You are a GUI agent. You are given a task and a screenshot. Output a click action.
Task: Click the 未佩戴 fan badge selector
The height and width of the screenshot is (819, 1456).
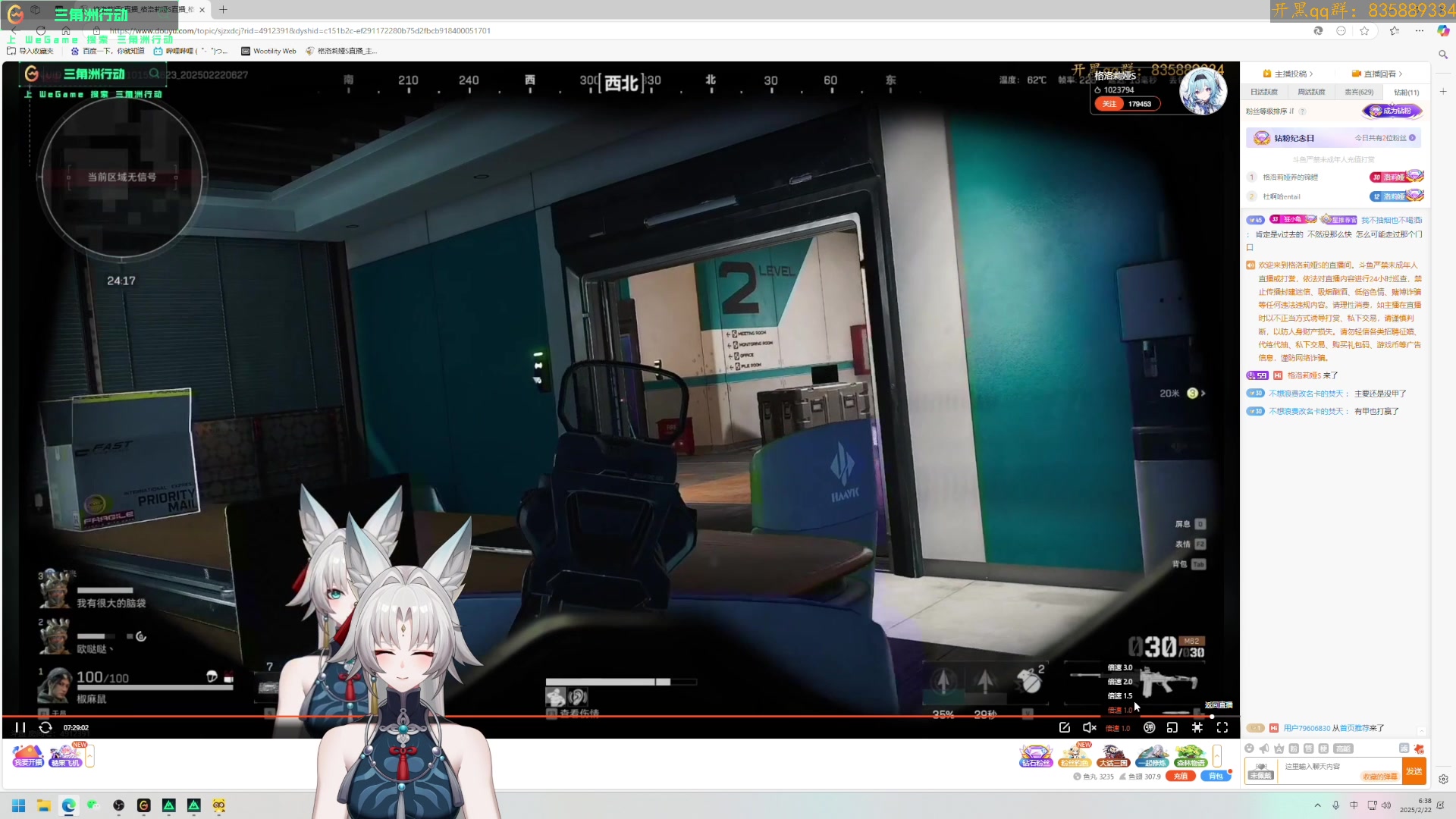(1260, 771)
